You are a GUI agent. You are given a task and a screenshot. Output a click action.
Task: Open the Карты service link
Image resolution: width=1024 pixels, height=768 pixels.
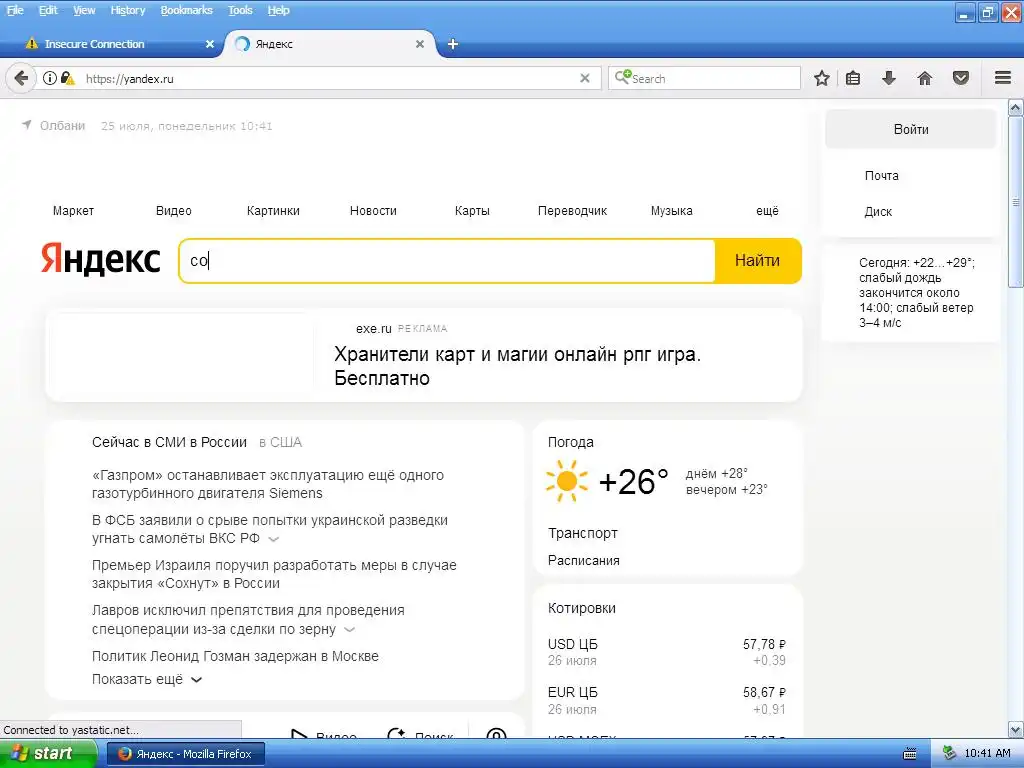click(472, 210)
